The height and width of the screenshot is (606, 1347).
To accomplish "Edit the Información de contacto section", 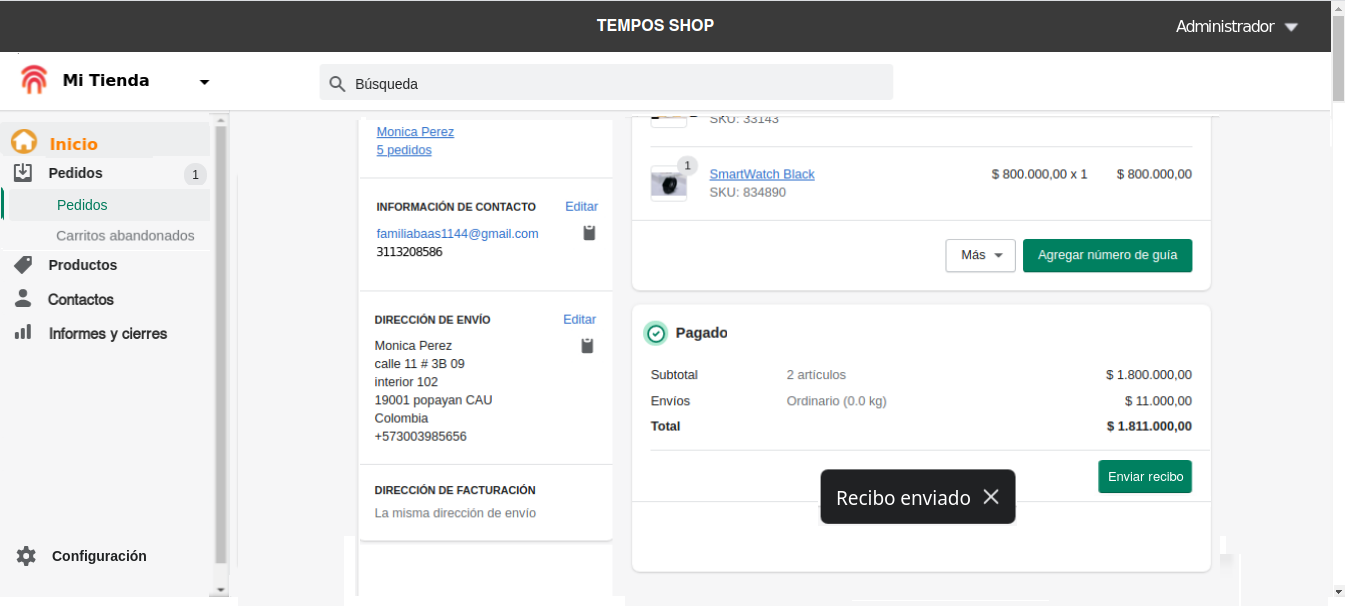I will 581,207.
